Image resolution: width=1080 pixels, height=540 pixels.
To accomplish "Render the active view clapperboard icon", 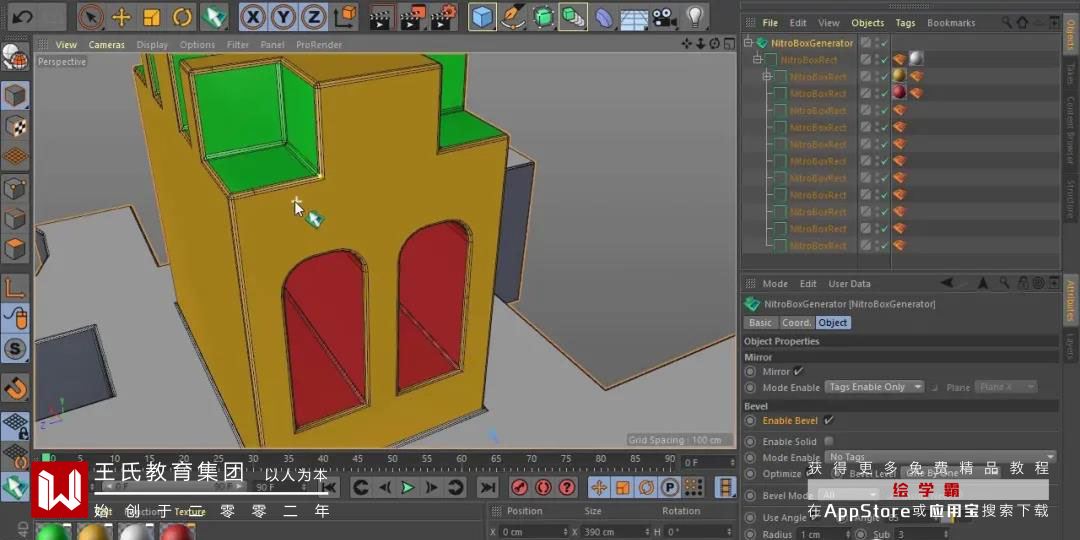I will (x=381, y=17).
